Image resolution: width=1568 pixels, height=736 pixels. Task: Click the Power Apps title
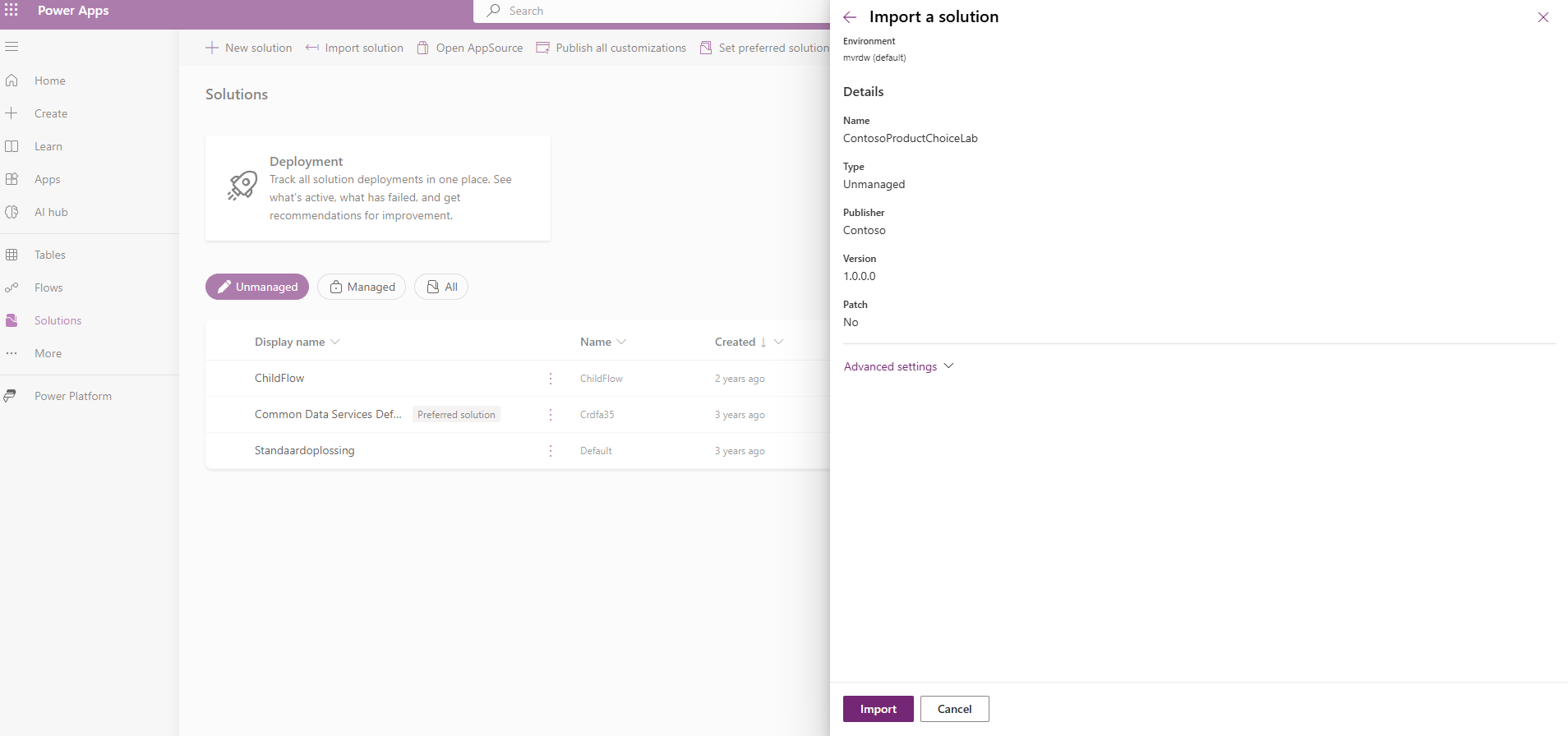pyautogui.click(x=73, y=11)
